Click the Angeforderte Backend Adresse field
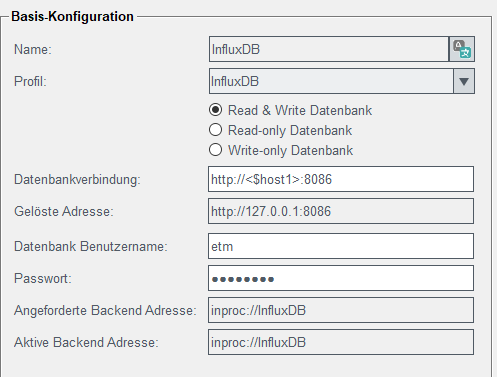 tap(341, 310)
